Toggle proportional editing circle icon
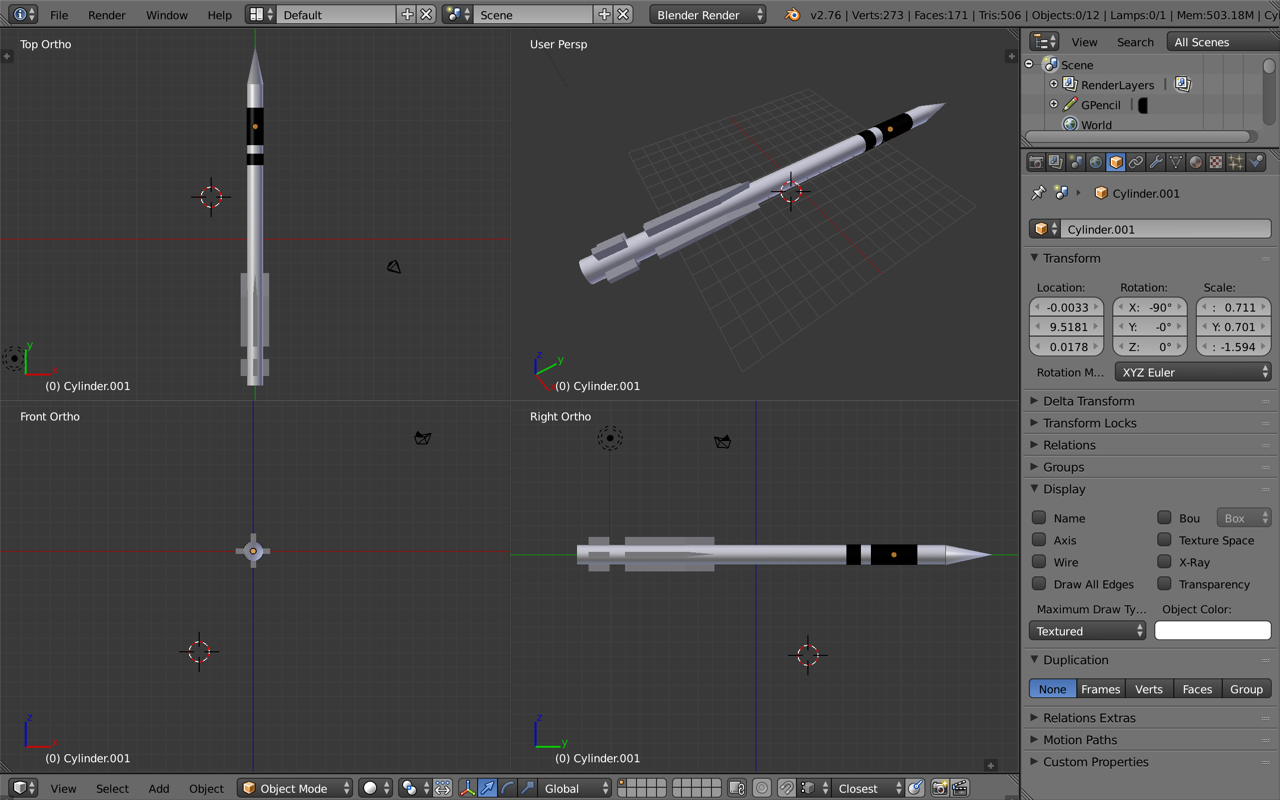The width and height of the screenshot is (1280, 800). point(762,788)
